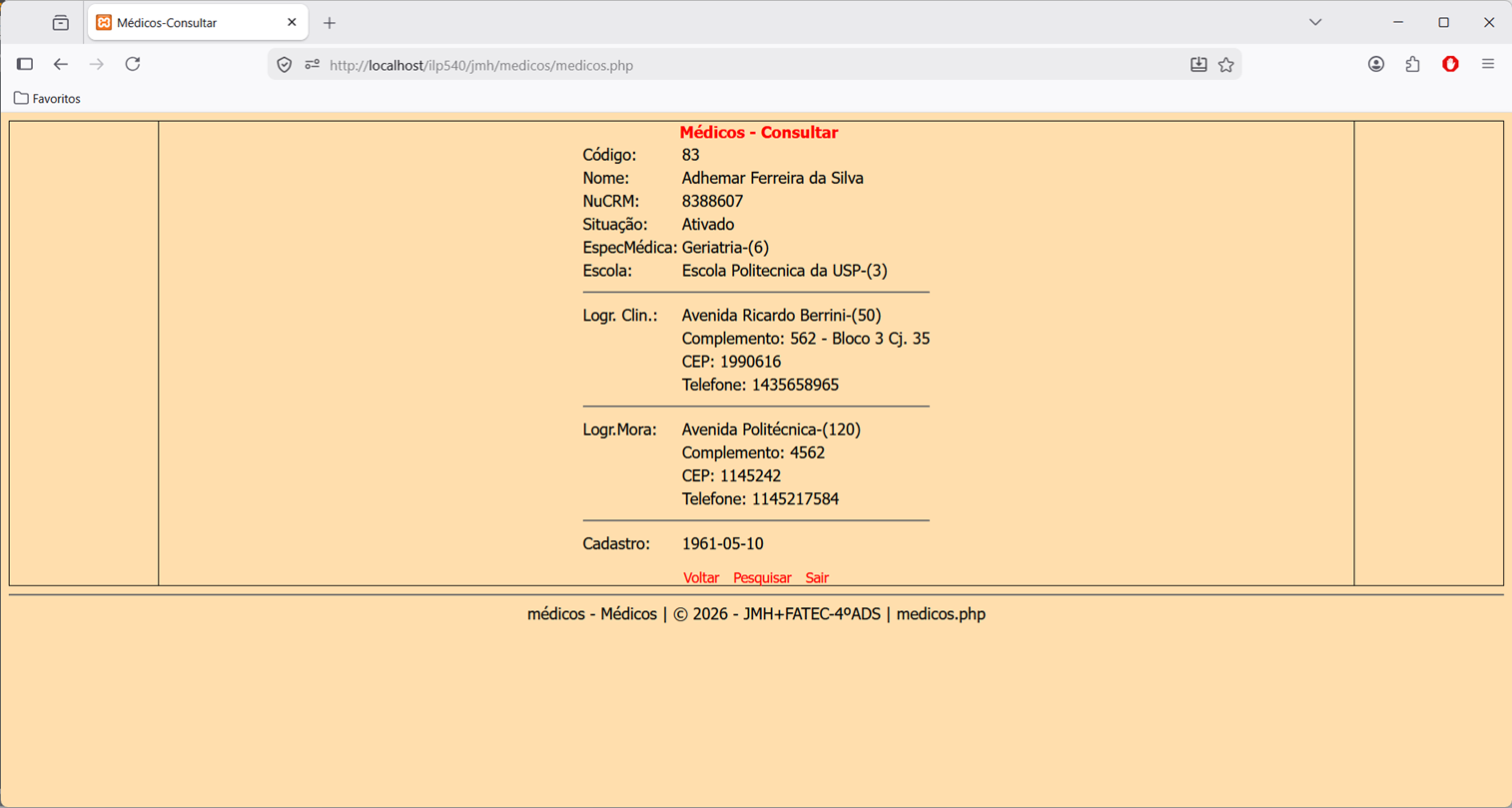The width and height of the screenshot is (1512, 808).
Task: Click Telefone: 1145217584 line
Action: [x=761, y=498]
